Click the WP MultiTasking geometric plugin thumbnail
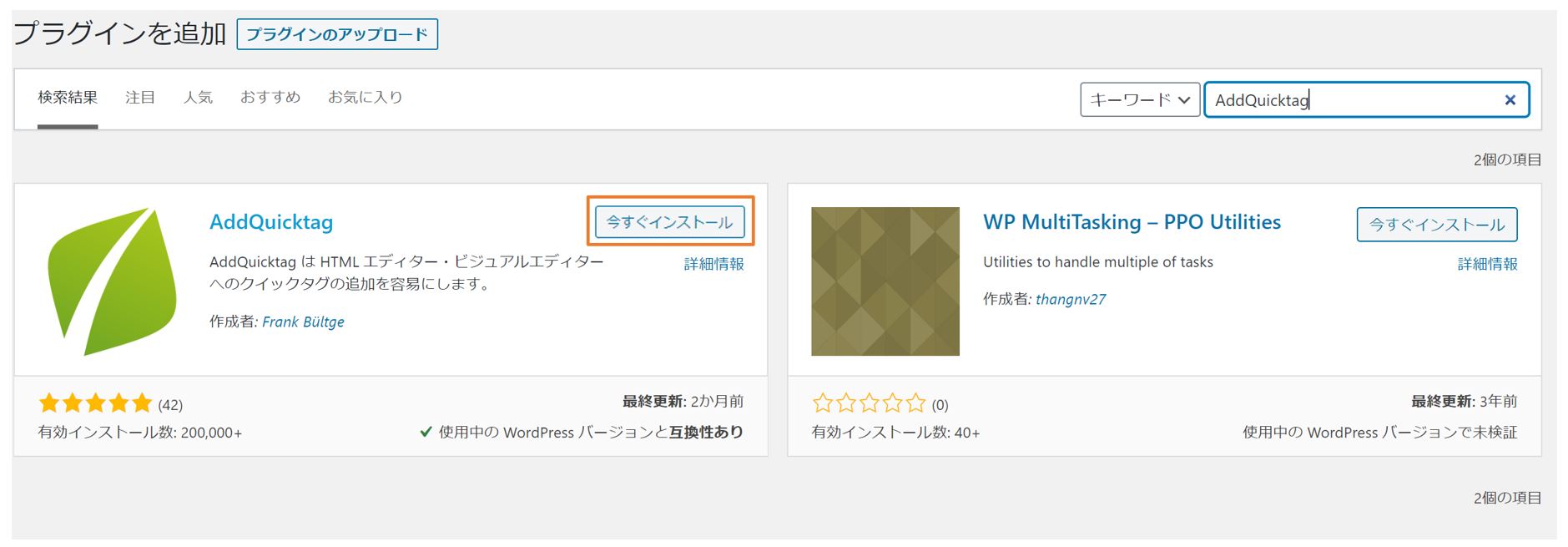1568x547 pixels. (885, 281)
